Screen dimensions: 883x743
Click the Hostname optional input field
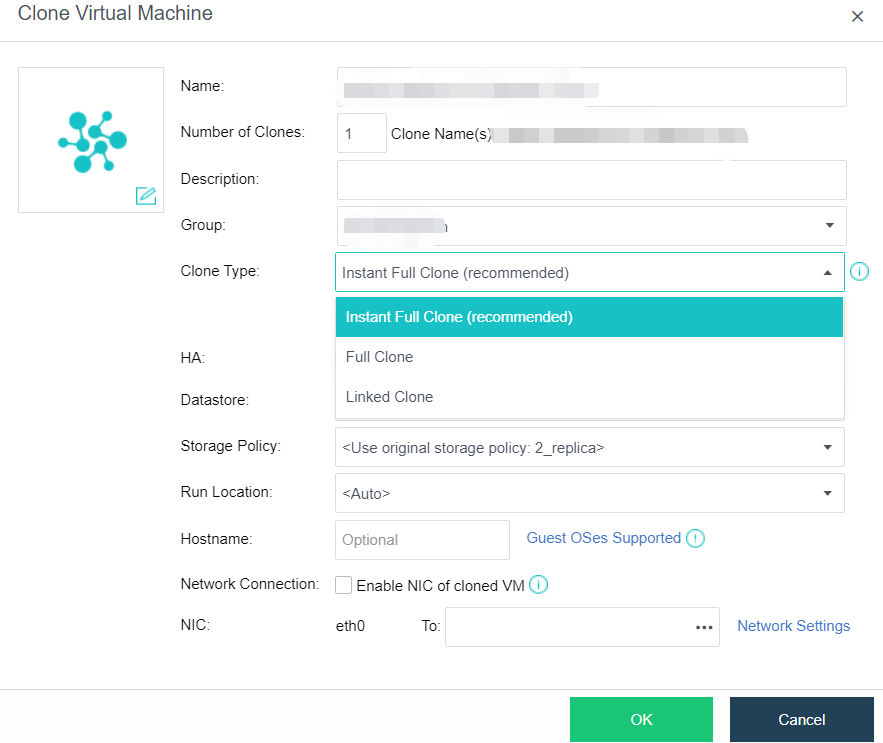[422, 540]
